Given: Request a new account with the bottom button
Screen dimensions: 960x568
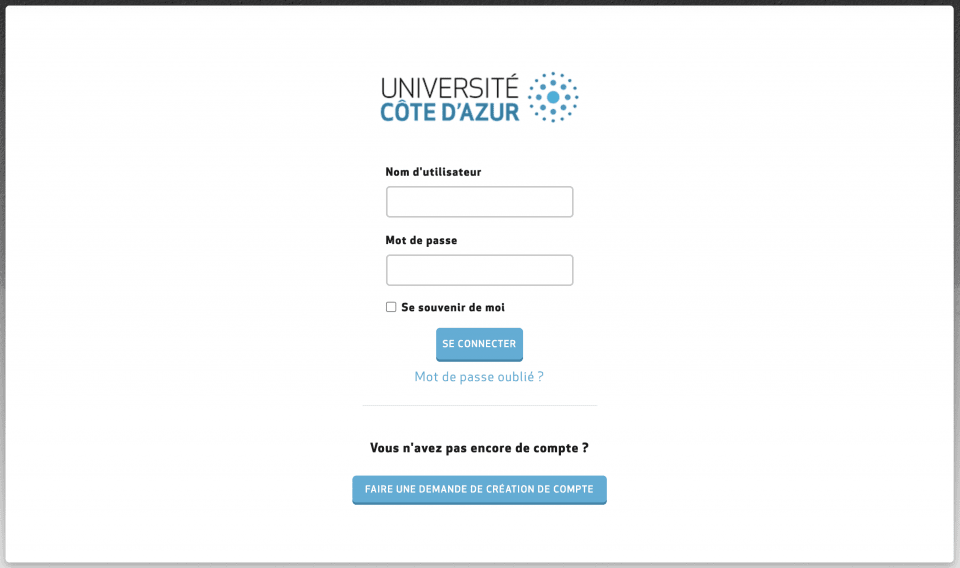Looking at the screenshot, I should [479, 489].
